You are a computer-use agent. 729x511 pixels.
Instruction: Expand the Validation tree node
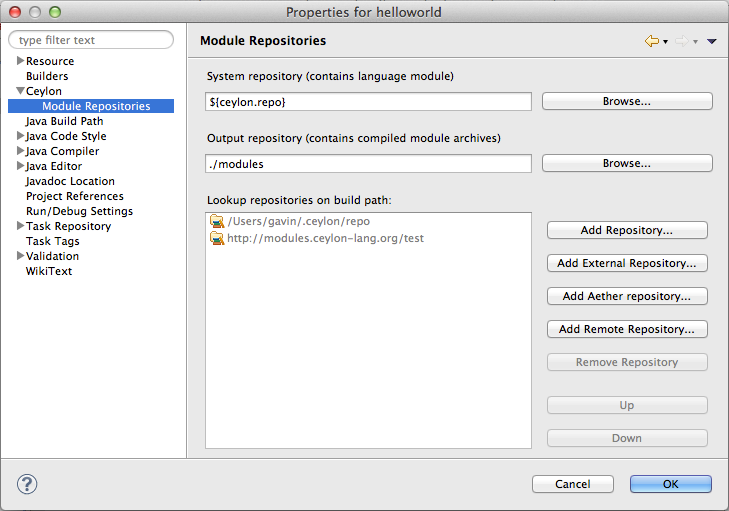pyautogui.click(x=20, y=256)
